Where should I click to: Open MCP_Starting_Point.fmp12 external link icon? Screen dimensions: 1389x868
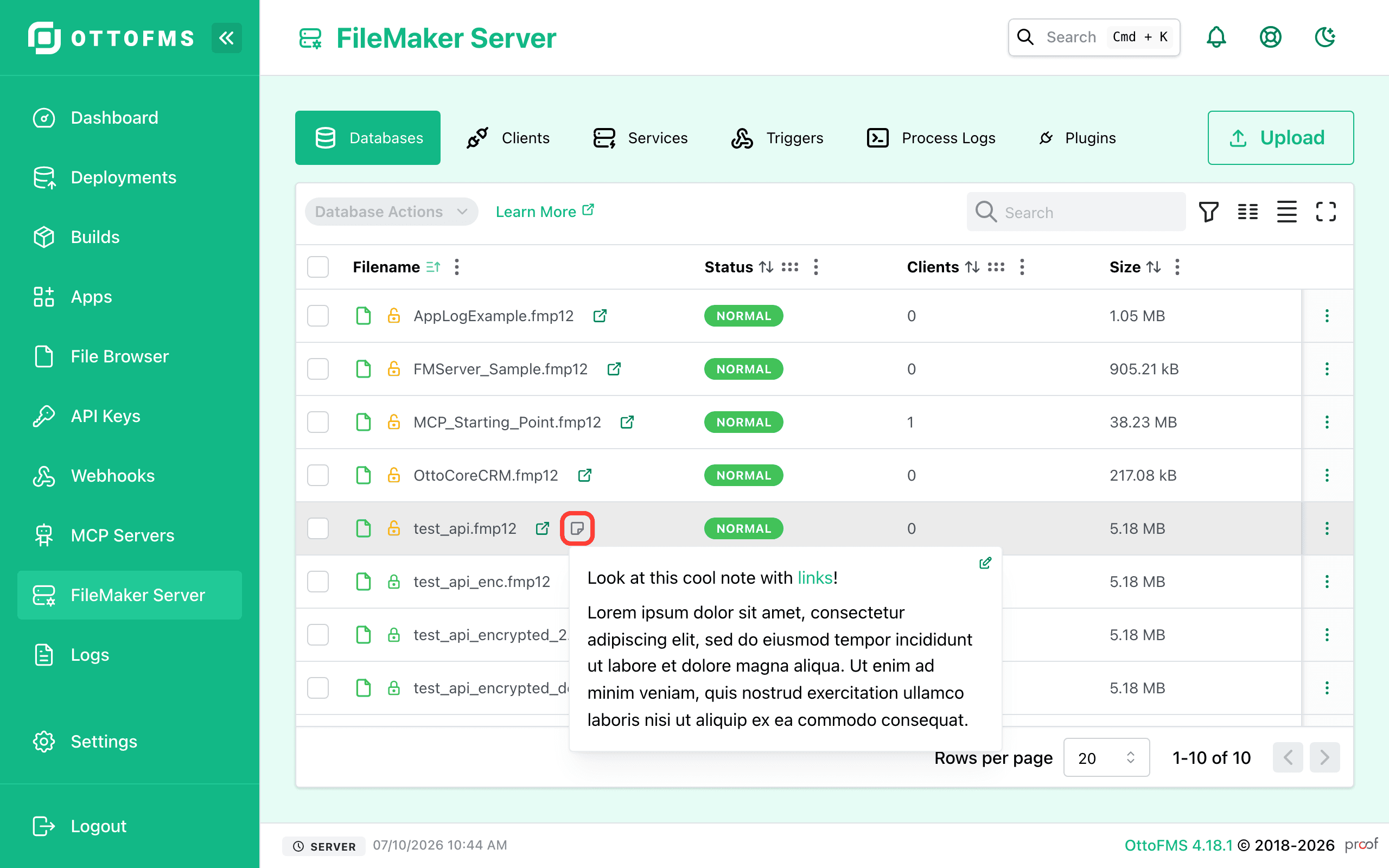pos(627,422)
